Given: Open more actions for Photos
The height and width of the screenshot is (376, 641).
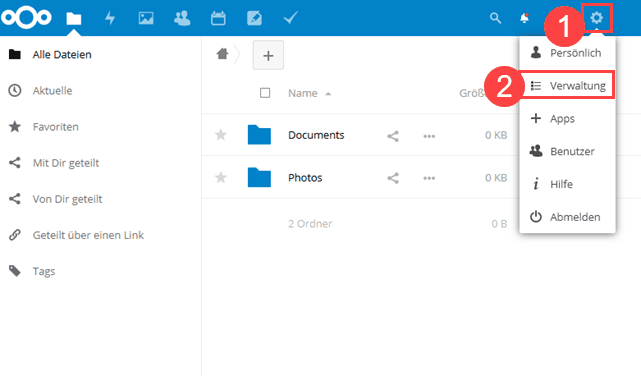Looking at the screenshot, I should pos(429,178).
